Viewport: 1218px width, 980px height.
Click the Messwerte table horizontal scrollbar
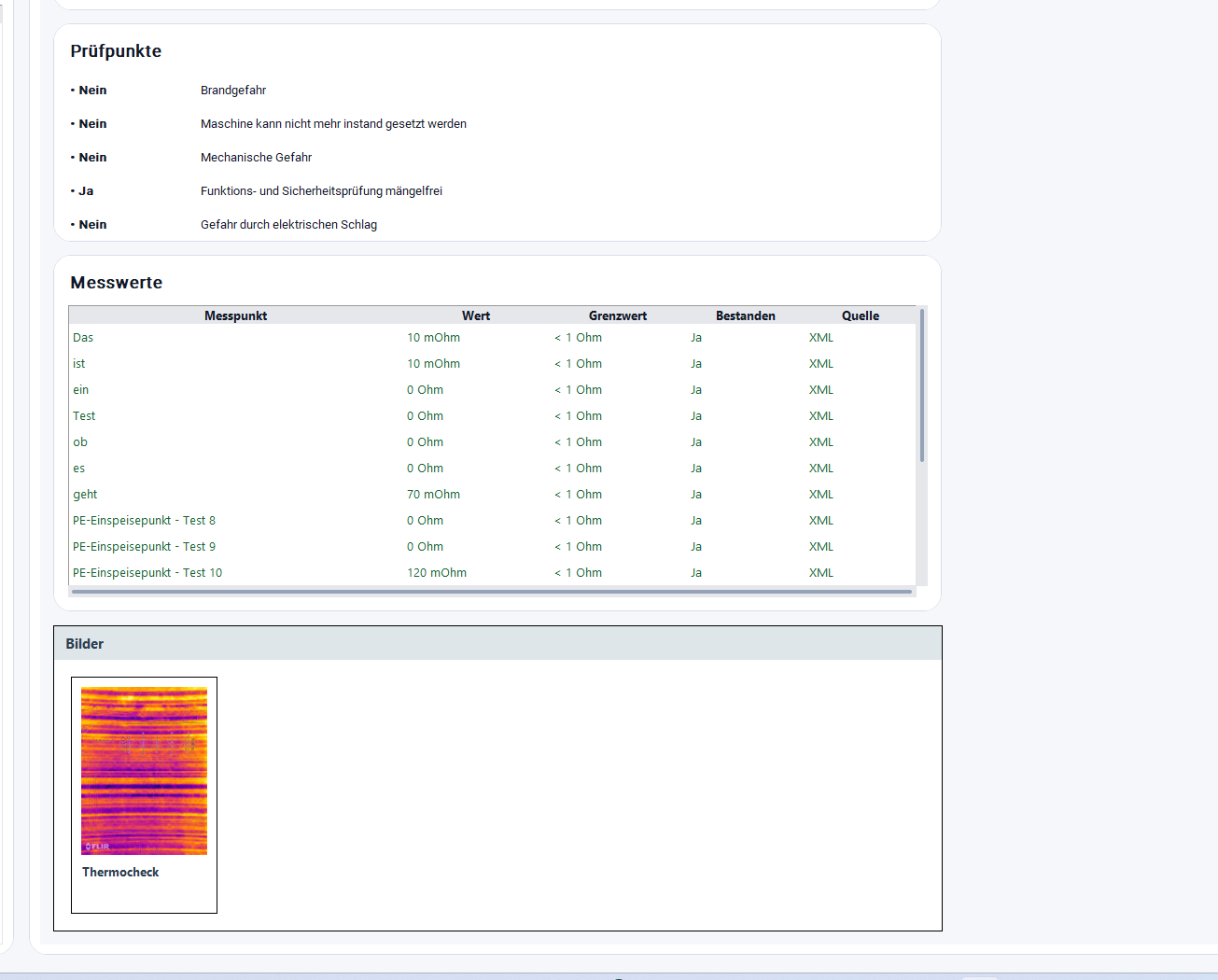click(491, 591)
